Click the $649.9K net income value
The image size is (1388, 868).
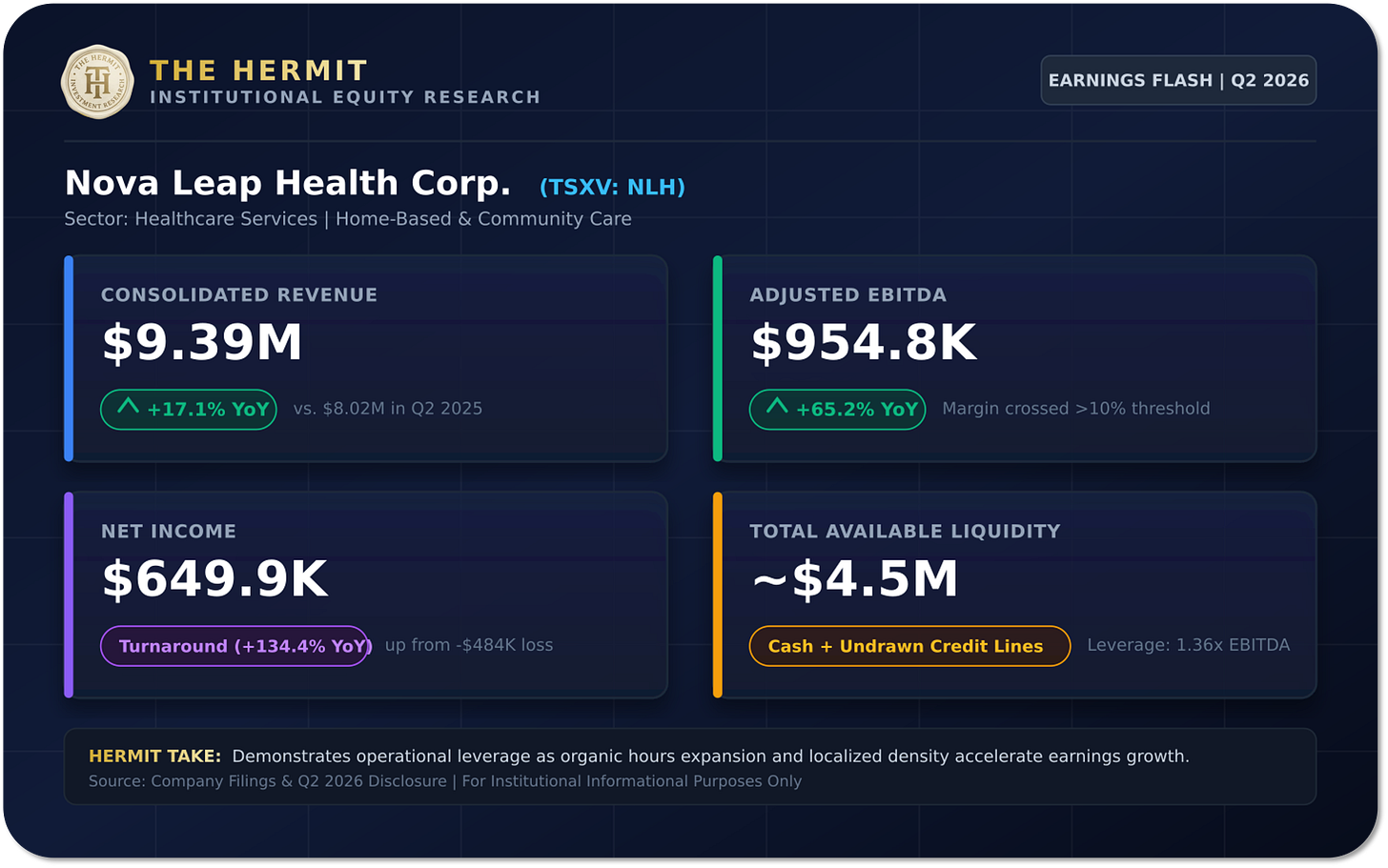pos(214,579)
